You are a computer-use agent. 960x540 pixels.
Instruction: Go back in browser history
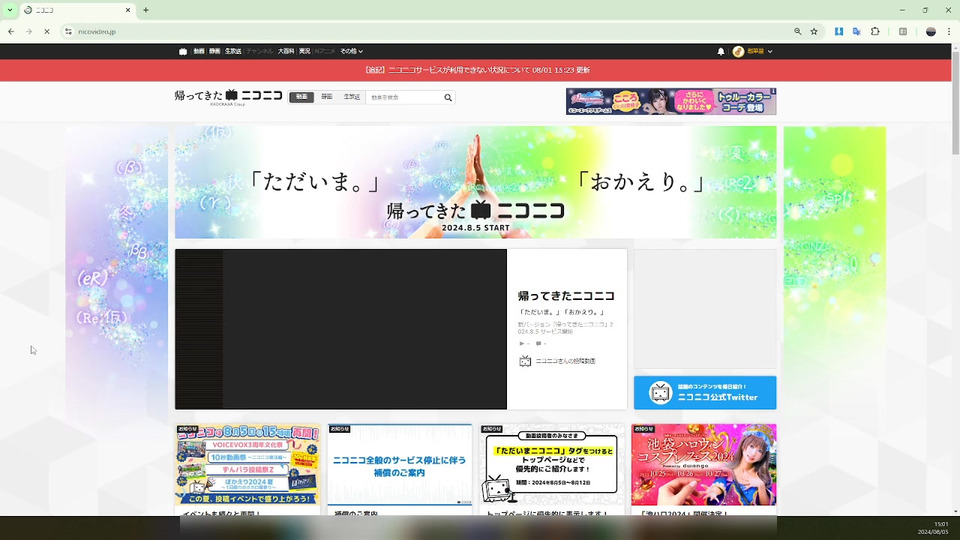coord(11,31)
